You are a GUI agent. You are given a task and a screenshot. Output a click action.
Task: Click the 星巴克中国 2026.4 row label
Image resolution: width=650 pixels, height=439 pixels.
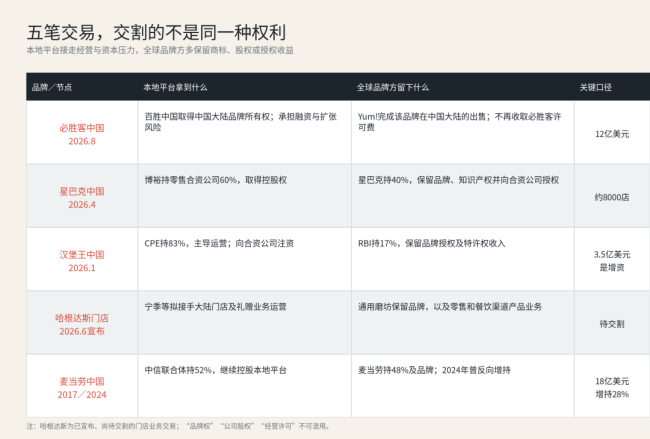(x=82, y=198)
